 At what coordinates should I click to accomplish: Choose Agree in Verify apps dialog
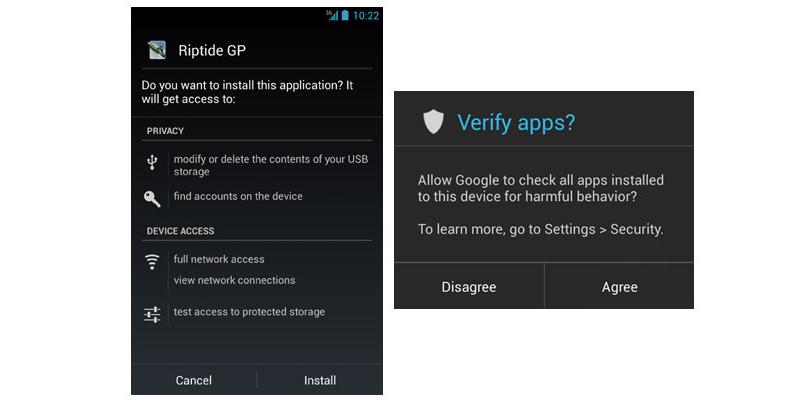tap(619, 287)
